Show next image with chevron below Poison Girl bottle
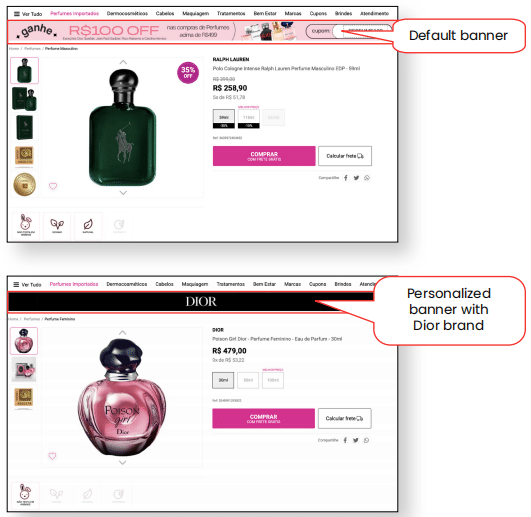Image resolution: width=531 pixels, height=517 pixels. [123, 462]
